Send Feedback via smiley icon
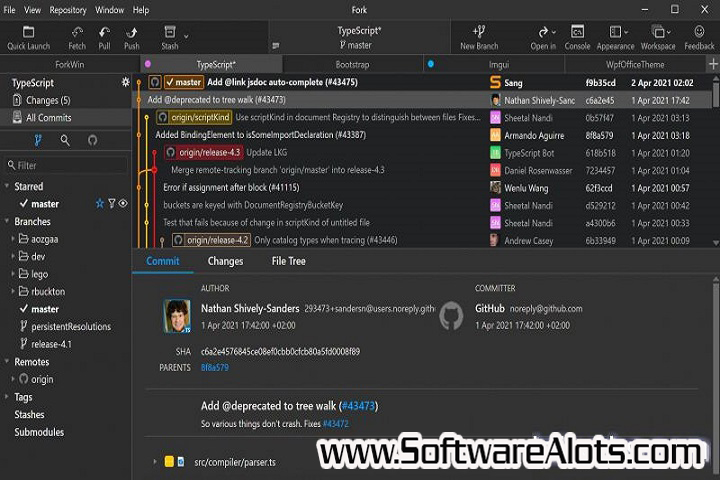The height and width of the screenshot is (480, 720). click(x=699, y=37)
